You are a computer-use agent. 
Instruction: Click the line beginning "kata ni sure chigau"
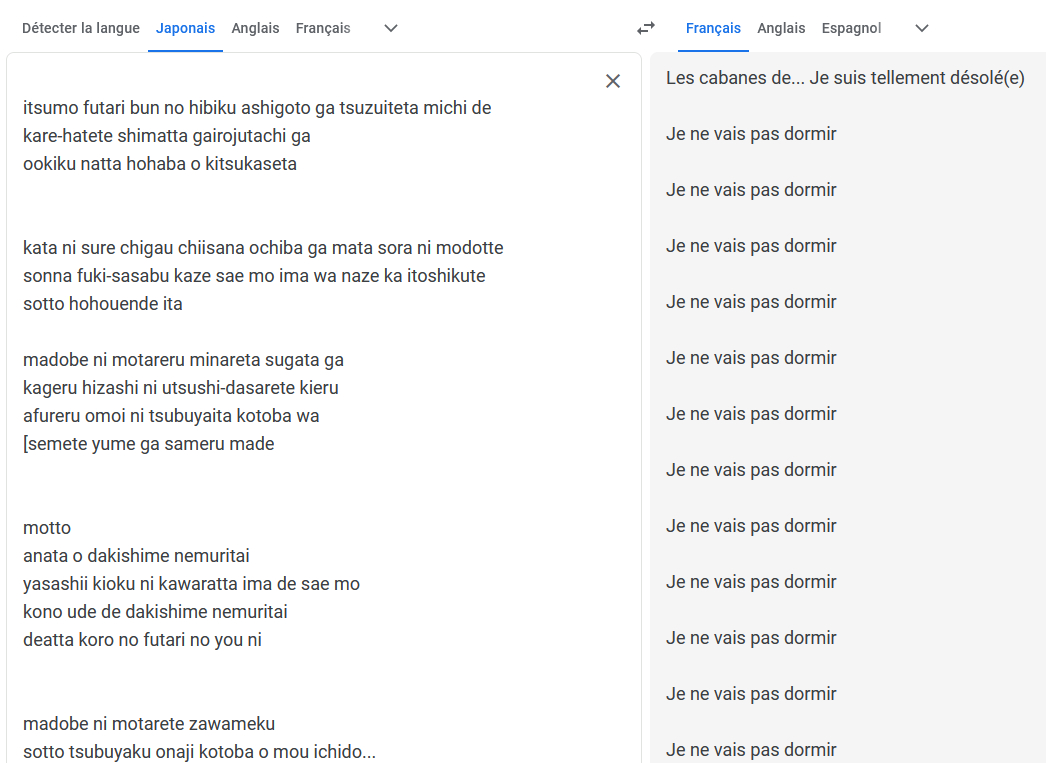263,248
